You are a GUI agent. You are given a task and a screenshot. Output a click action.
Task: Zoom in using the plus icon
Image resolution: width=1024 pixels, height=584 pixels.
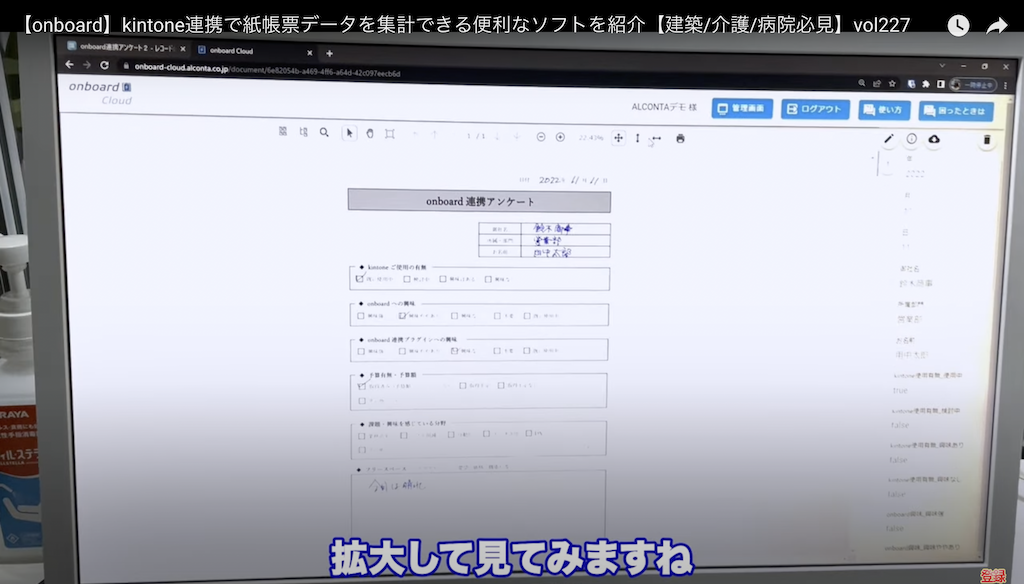click(560, 135)
